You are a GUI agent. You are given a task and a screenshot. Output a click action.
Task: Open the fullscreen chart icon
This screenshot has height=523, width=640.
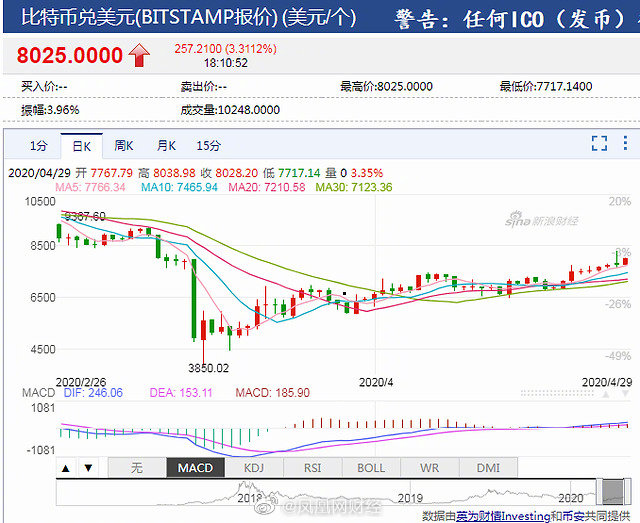tap(599, 143)
